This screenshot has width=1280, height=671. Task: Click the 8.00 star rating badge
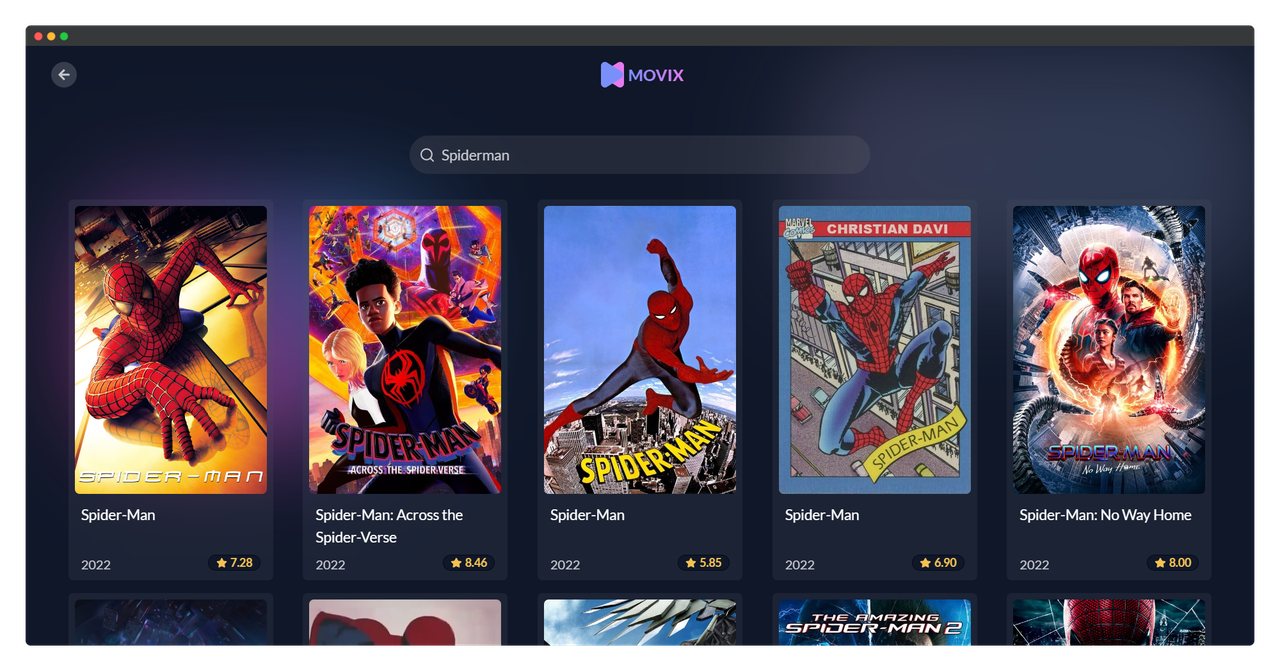point(1173,563)
